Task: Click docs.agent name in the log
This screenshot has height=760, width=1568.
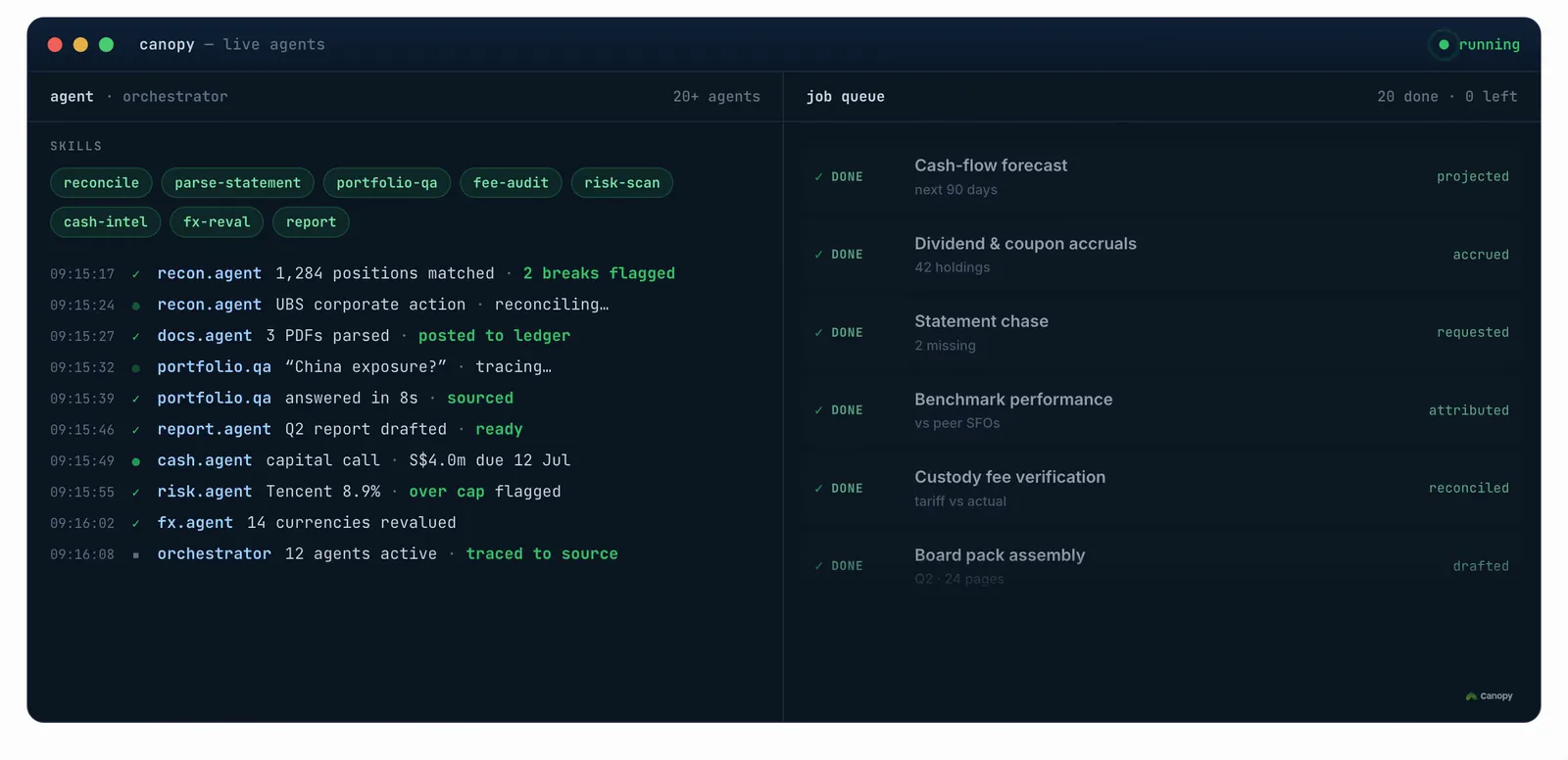Action: [205, 336]
